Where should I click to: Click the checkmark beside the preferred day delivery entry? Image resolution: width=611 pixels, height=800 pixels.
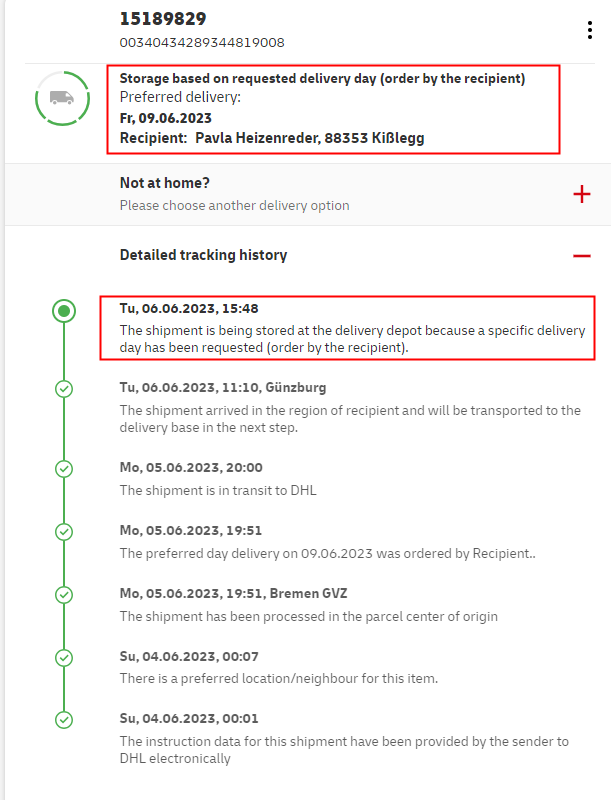tap(64, 531)
